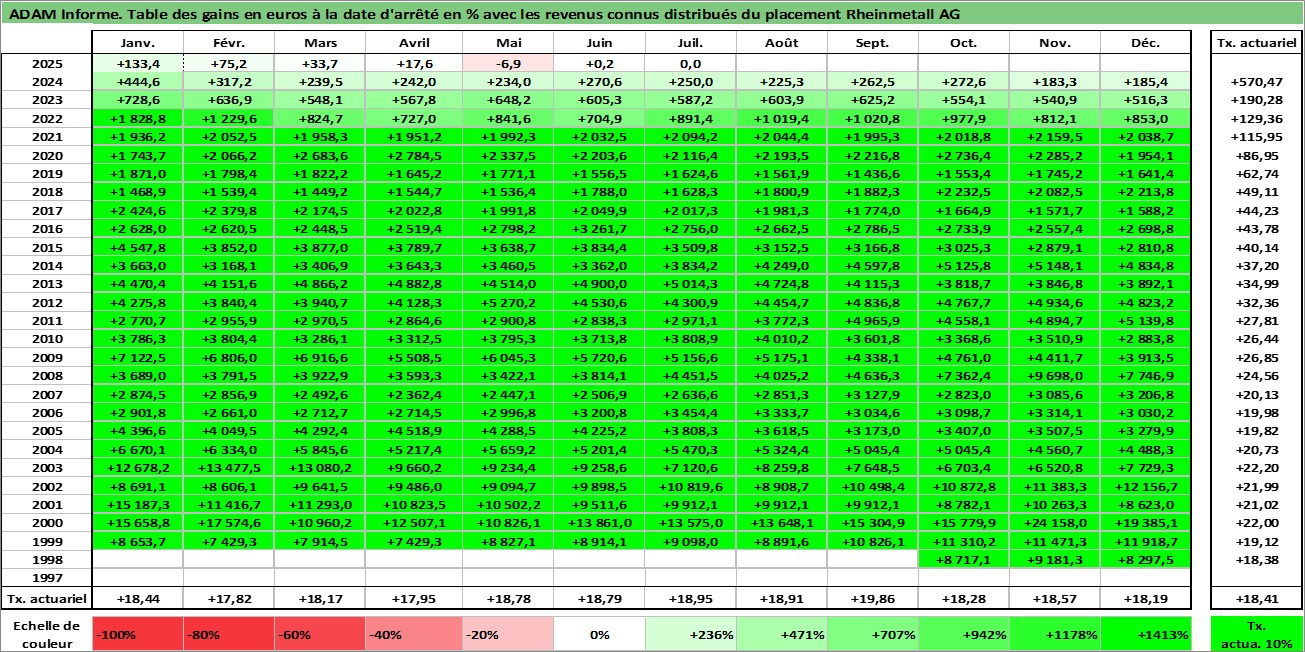1305x652 pixels.
Task: Click the 'Mai' column header
Action: 508,43
